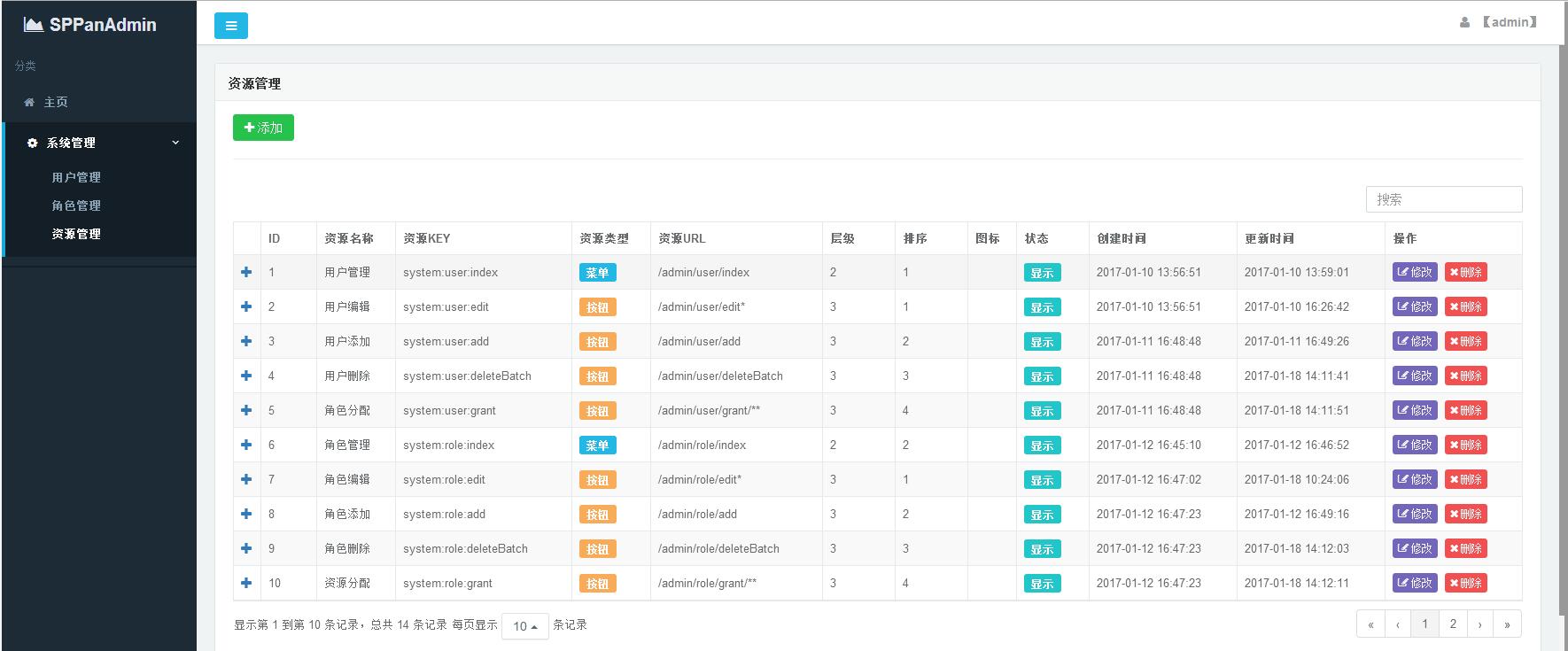Viewport: 1568px width, 651px height.
Task: Click the SPPanAdmin logo
Action: (x=90, y=25)
